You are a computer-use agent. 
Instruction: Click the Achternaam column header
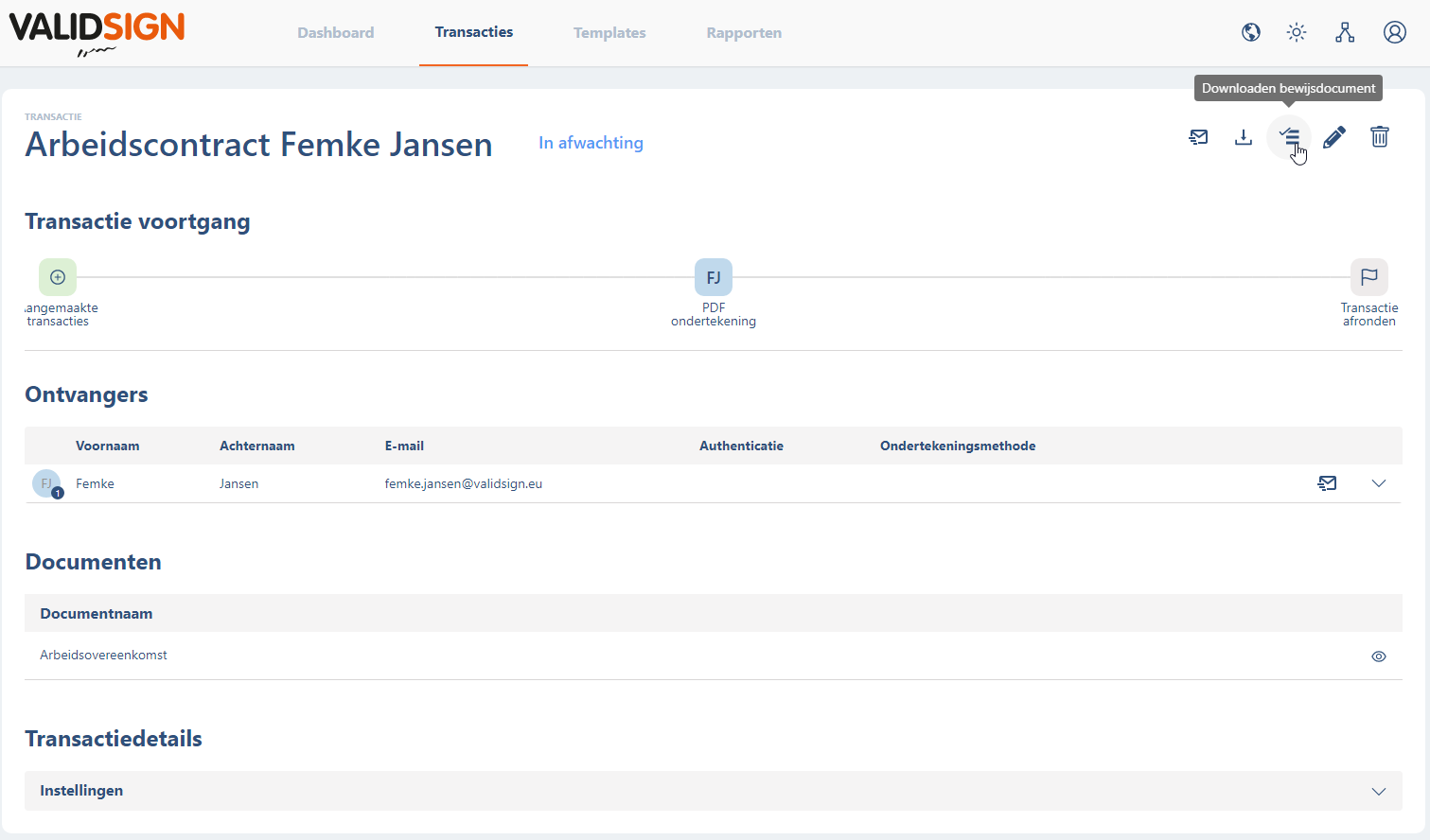click(x=257, y=446)
